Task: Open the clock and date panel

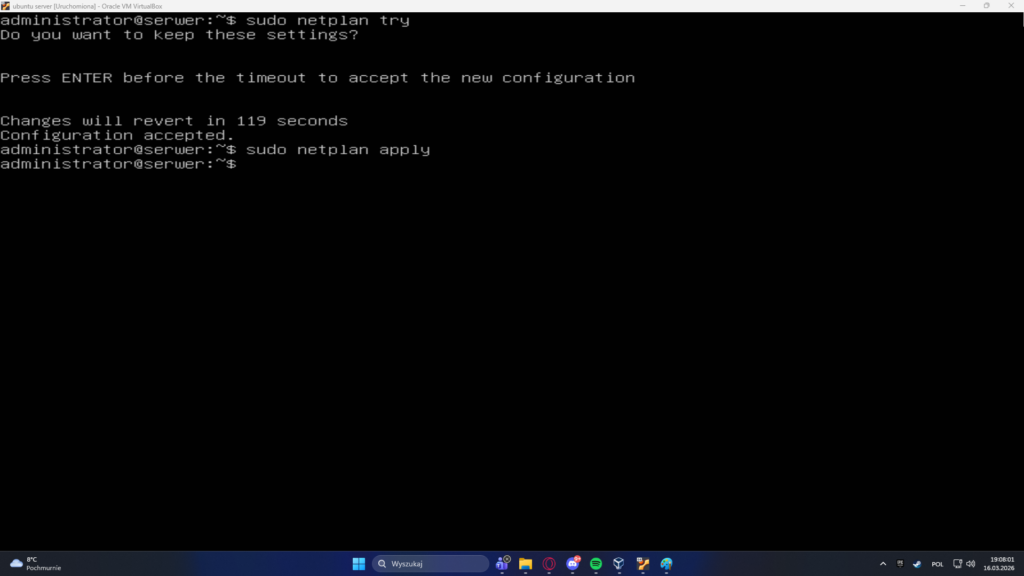Action: point(1001,564)
